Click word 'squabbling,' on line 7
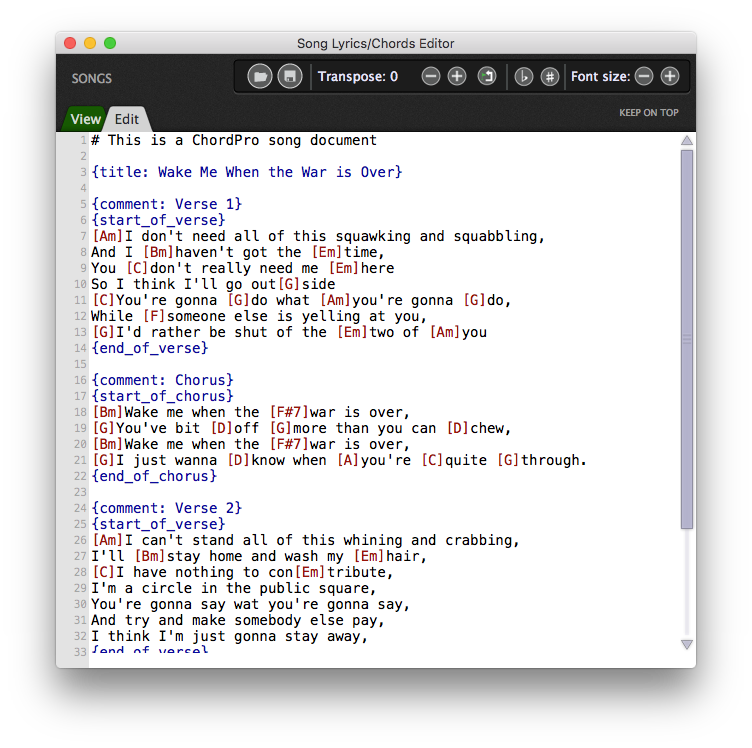 499,236
